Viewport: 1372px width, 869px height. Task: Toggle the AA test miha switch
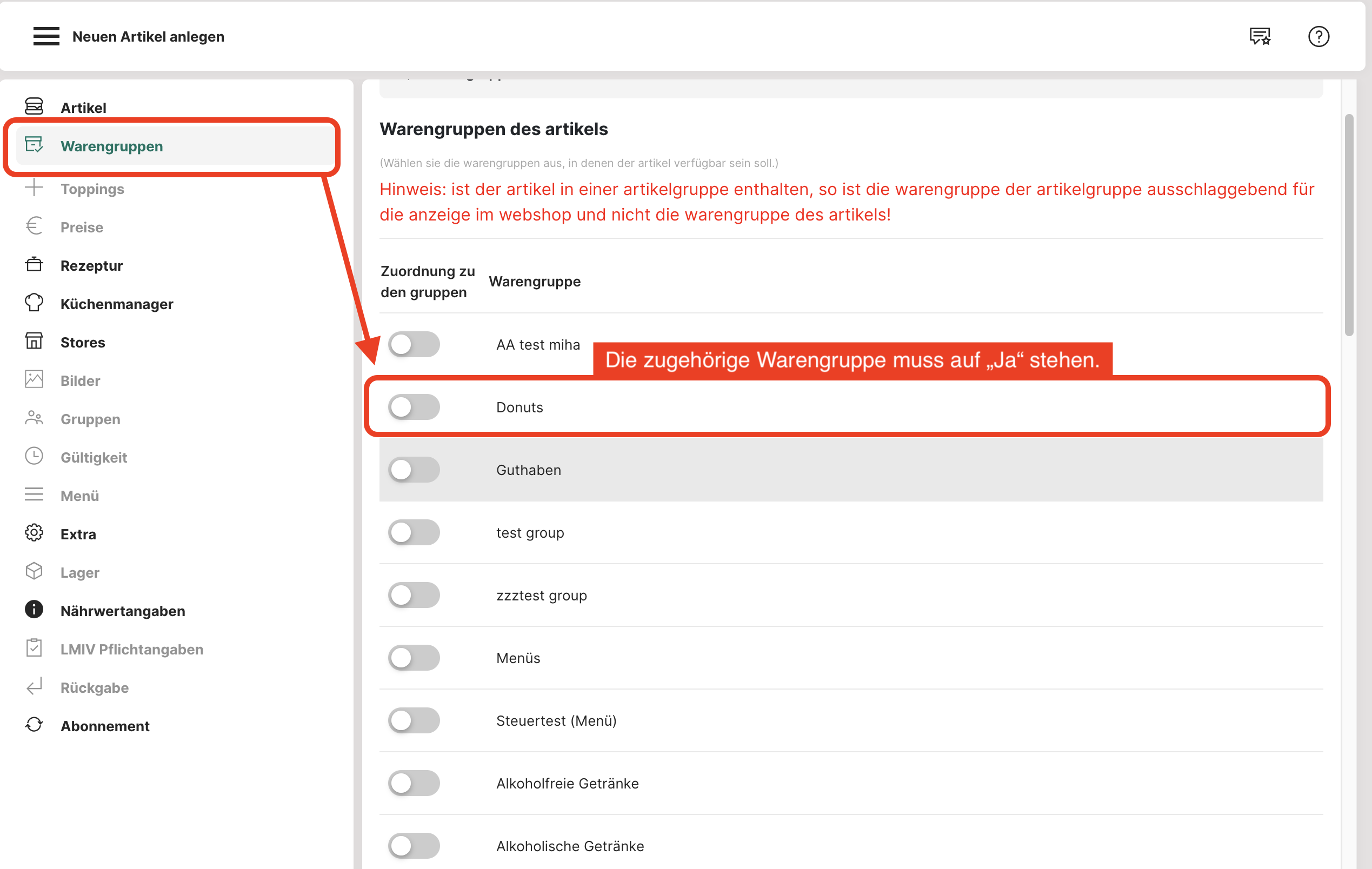tap(414, 345)
